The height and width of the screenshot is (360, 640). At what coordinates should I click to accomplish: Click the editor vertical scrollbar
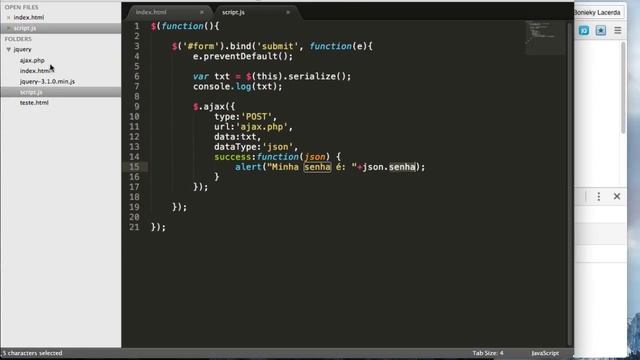pos(570,184)
